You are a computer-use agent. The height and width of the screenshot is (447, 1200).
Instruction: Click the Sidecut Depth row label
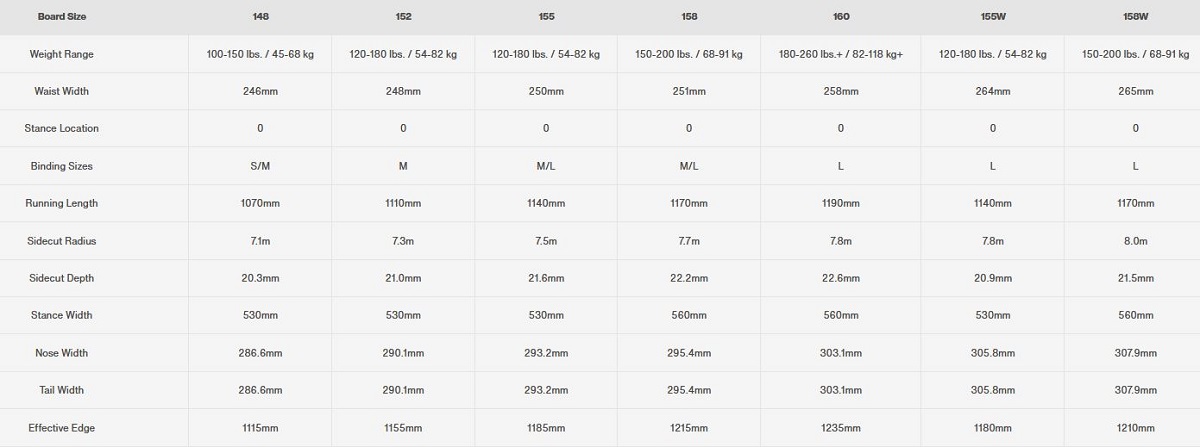click(x=62, y=278)
